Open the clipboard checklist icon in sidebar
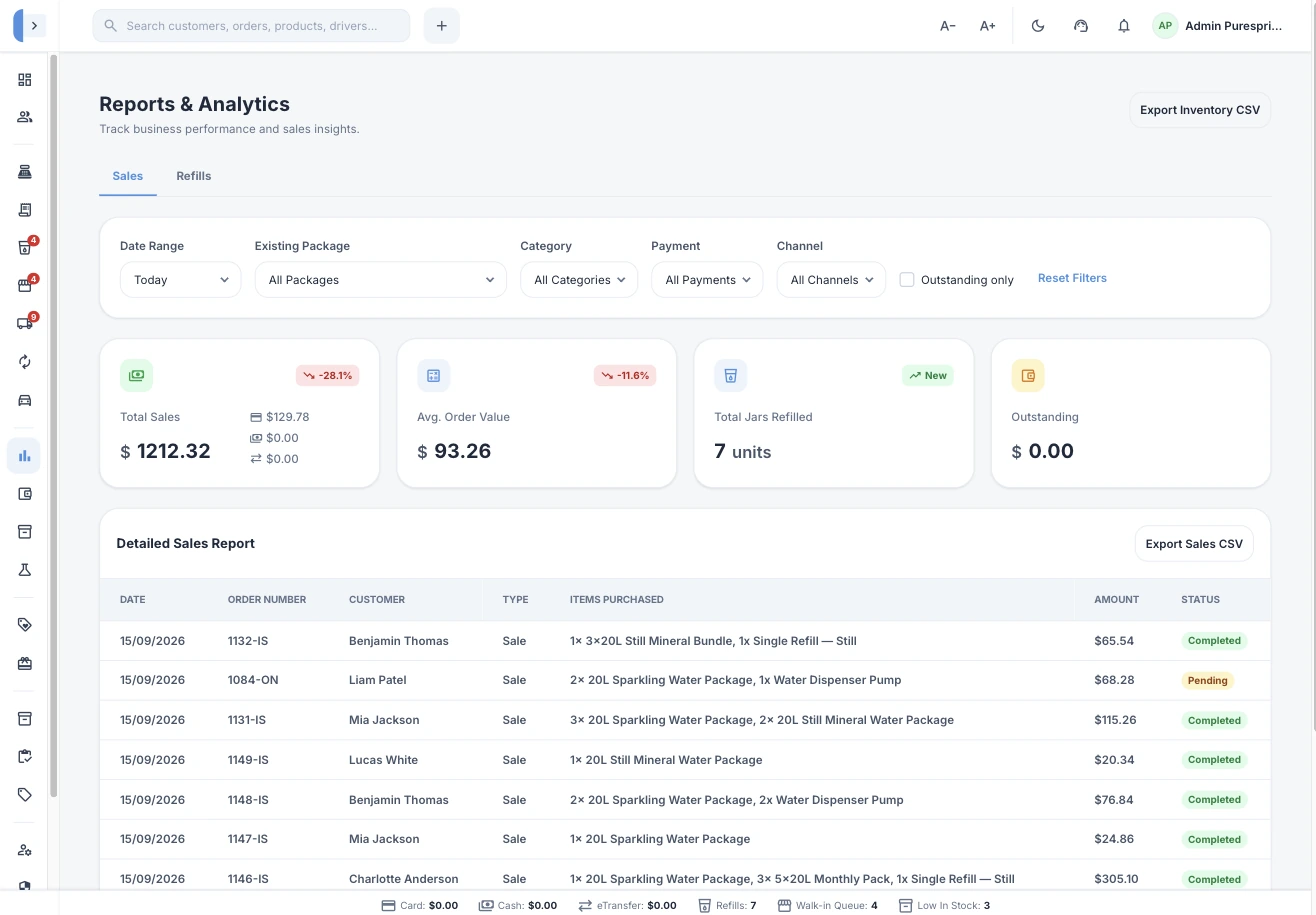 pos(25,757)
